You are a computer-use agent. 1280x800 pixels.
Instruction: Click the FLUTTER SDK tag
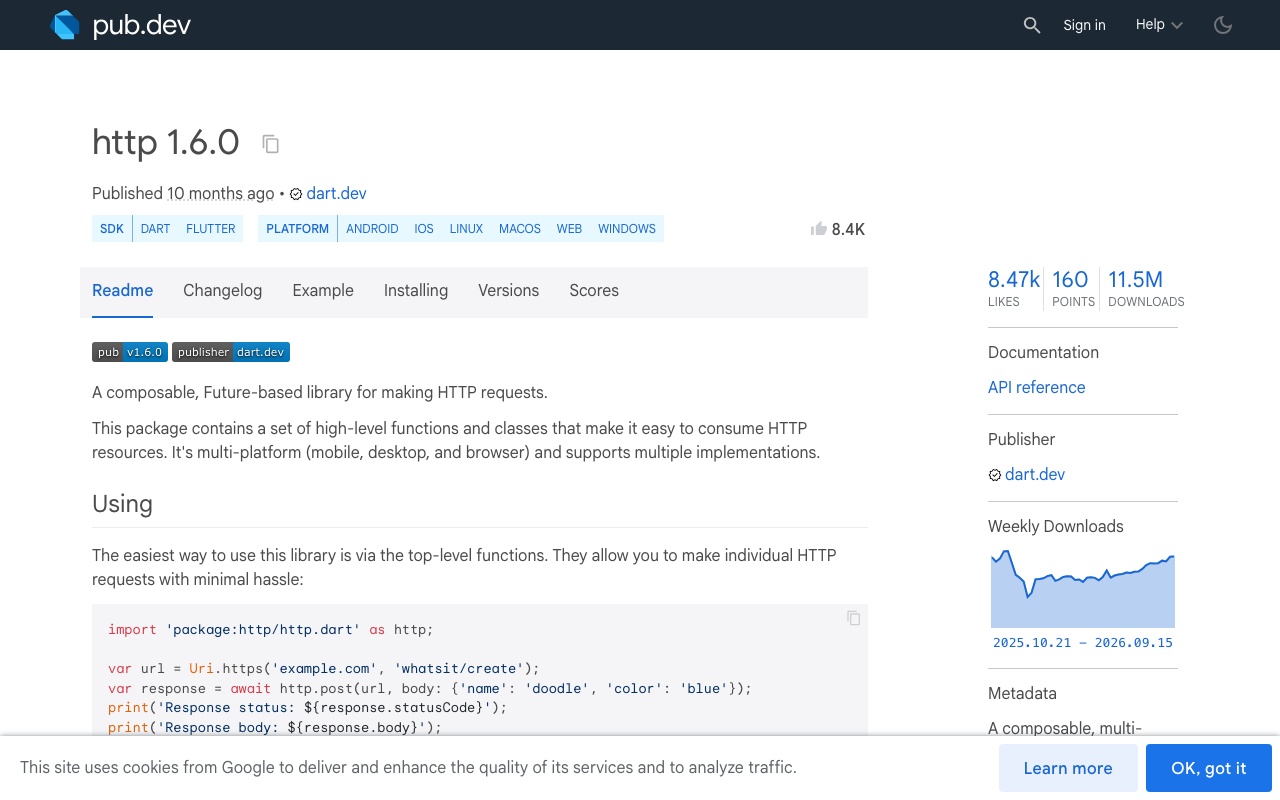(x=211, y=229)
